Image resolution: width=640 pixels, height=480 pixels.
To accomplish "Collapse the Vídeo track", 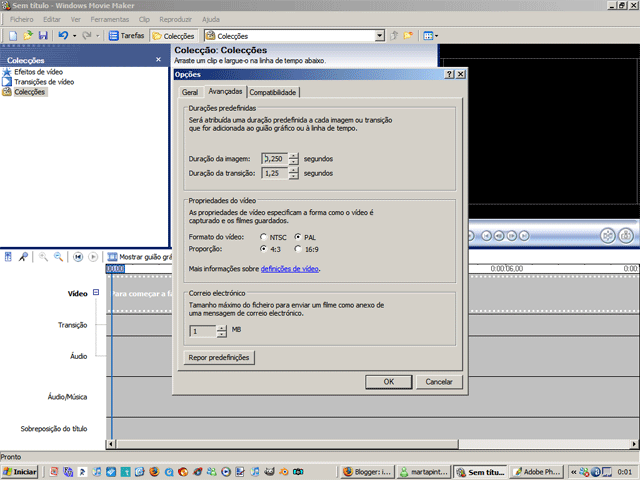I will click(96, 292).
